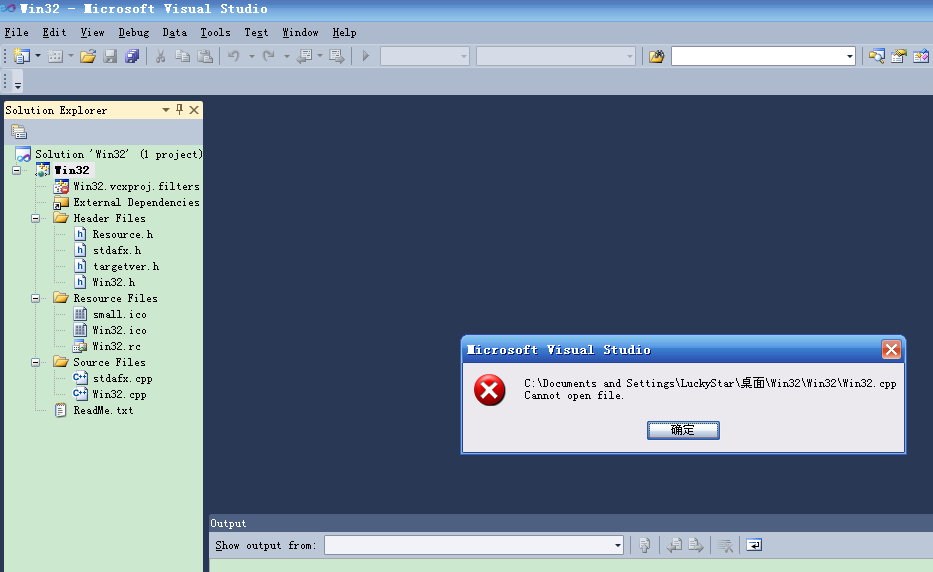Select targetver.h file
This screenshot has height=572, width=933.
(x=126, y=267)
